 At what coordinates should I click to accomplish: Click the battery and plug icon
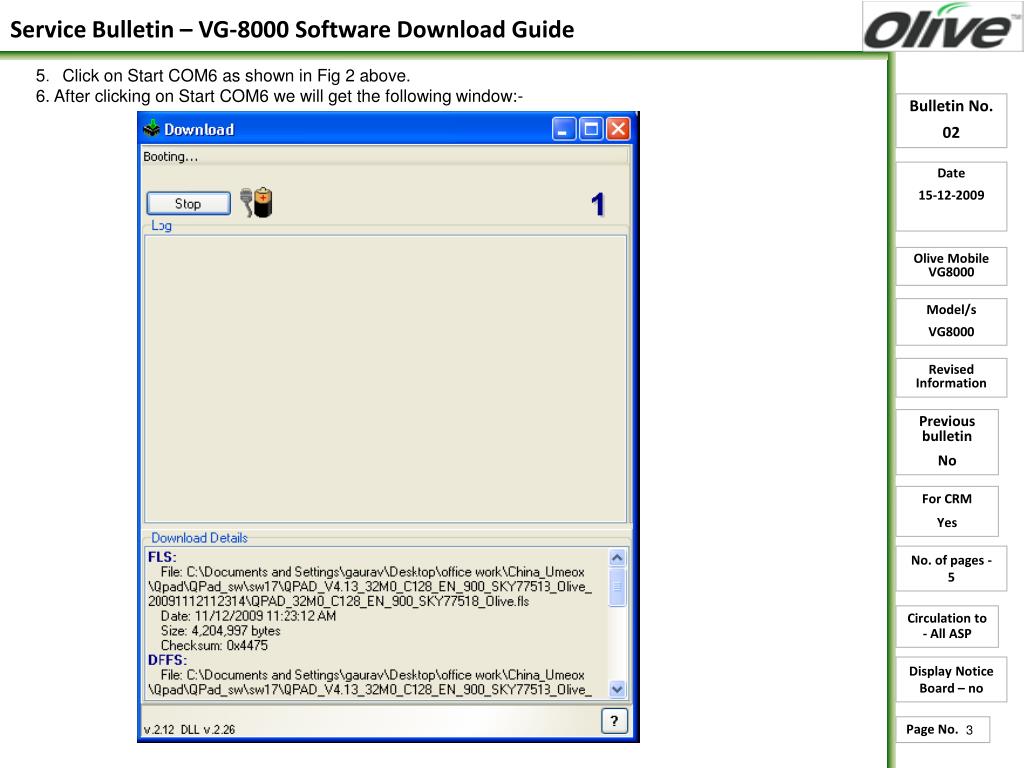(256, 202)
